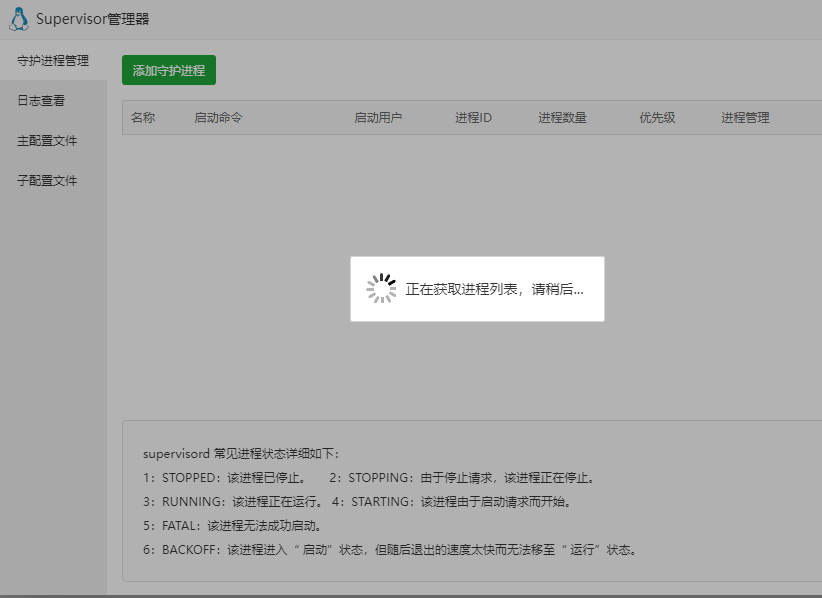Screen dimensions: 822x598
Task: Click the 名称 column header
Action: point(143,117)
